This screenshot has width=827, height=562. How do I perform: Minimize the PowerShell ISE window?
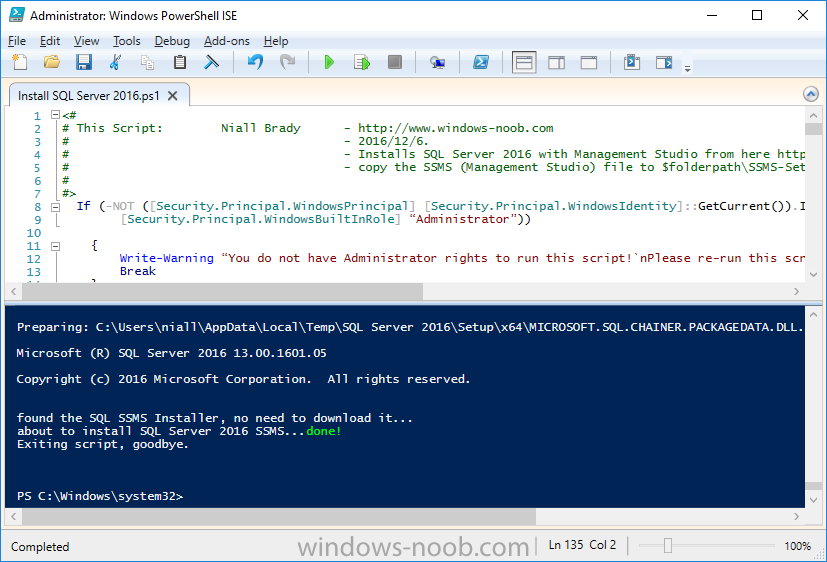[x=711, y=15]
